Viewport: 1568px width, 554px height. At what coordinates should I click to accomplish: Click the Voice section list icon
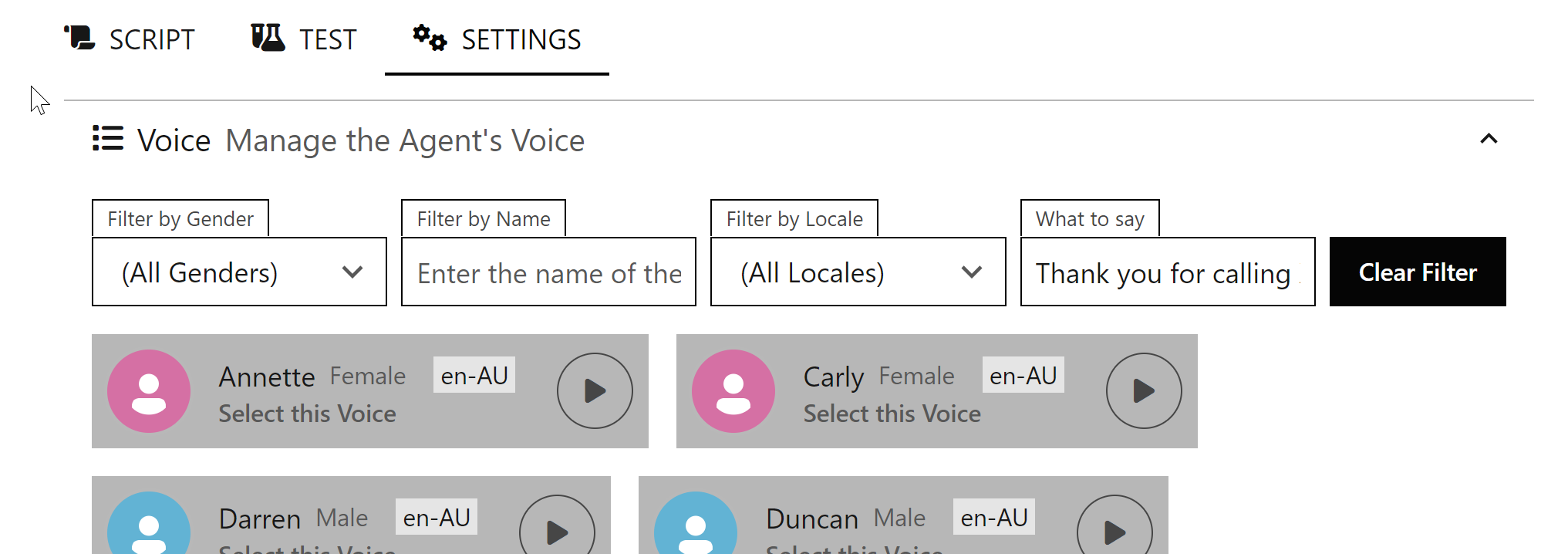108,139
